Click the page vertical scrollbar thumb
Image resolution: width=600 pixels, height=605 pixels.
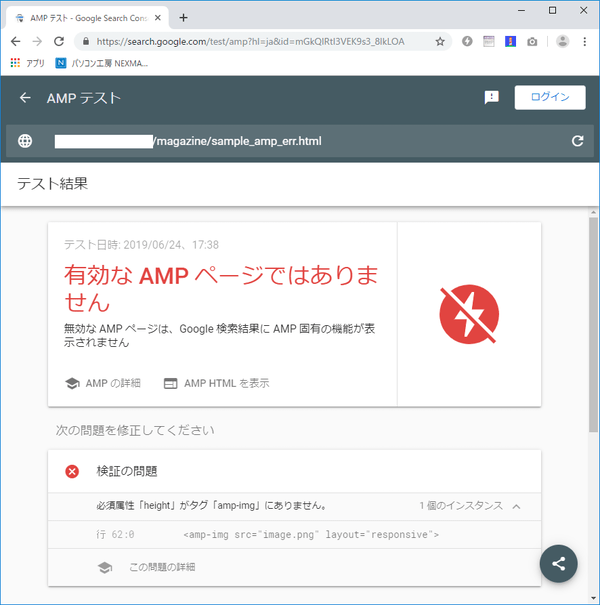(593, 324)
